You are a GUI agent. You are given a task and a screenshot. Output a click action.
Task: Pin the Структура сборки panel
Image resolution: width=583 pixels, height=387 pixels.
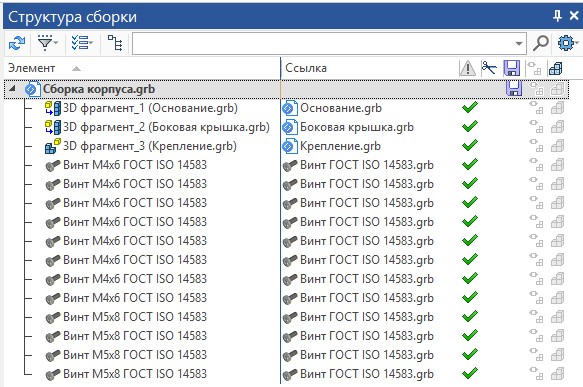[557, 16]
